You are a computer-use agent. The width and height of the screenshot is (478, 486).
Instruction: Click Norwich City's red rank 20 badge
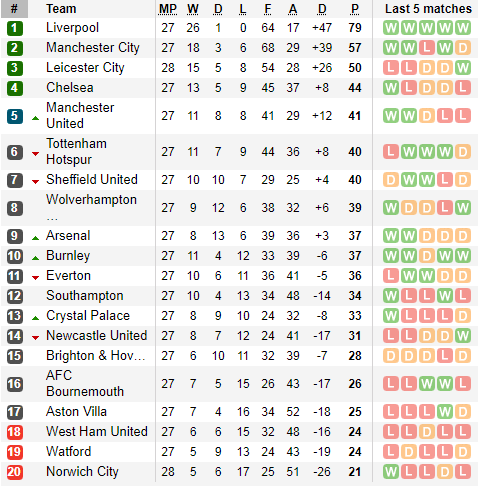(15, 472)
